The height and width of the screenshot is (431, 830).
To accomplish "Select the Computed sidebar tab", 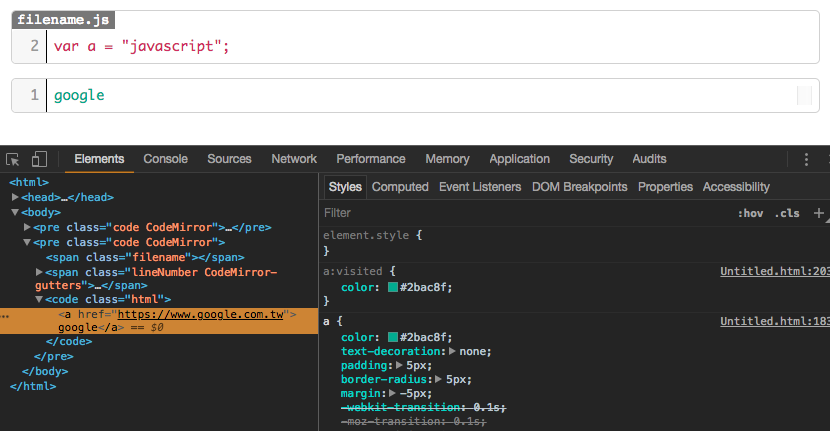I will 400,187.
